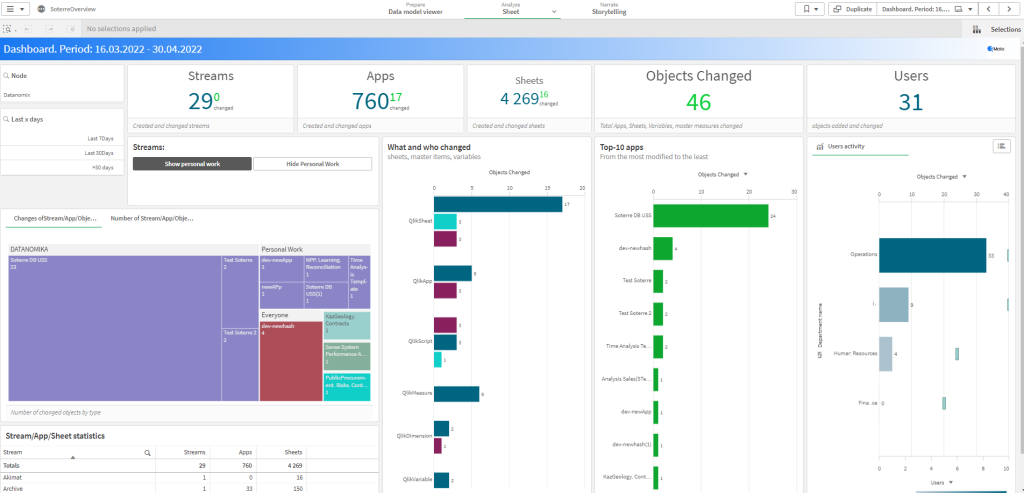
Task: Open the bookmarks dropdown
Action: (x=810, y=9)
